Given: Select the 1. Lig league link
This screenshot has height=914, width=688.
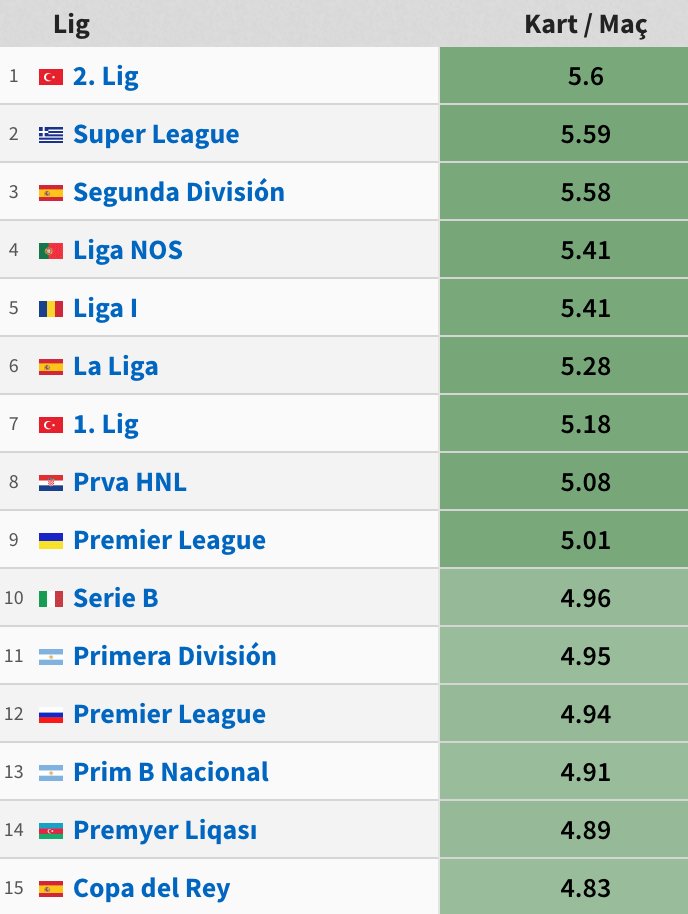Looking at the screenshot, I should point(106,424).
